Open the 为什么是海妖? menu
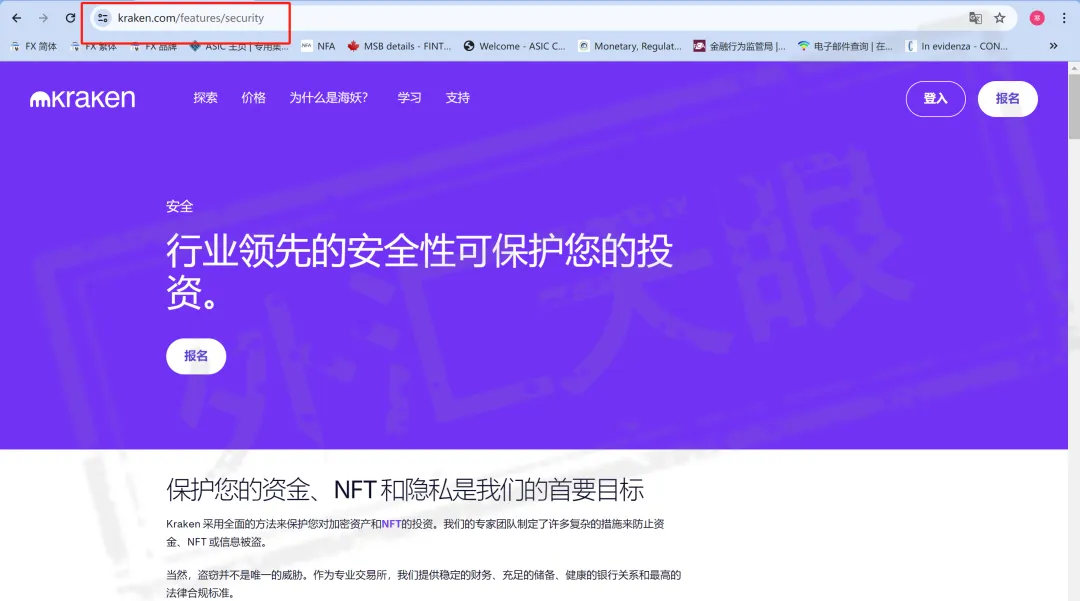 click(329, 98)
